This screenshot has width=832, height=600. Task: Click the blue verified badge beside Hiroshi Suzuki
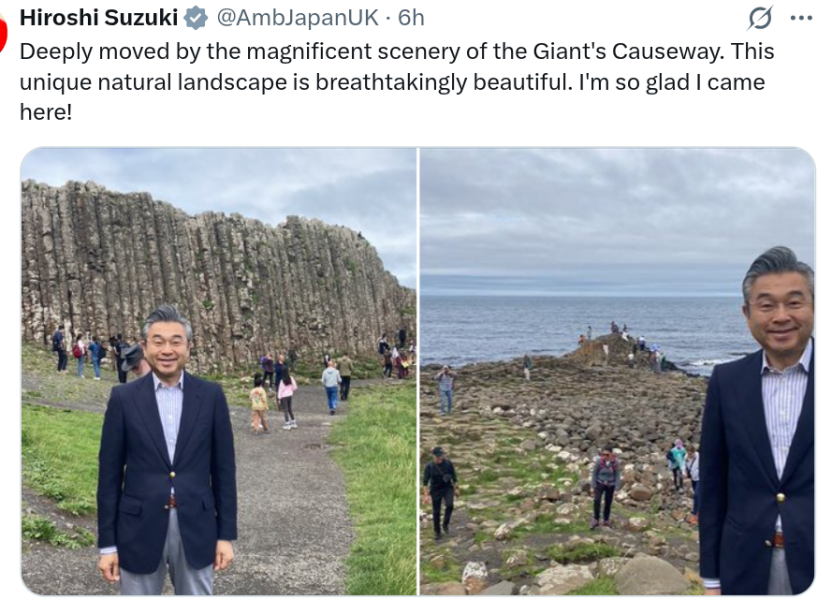click(x=196, y=18)
